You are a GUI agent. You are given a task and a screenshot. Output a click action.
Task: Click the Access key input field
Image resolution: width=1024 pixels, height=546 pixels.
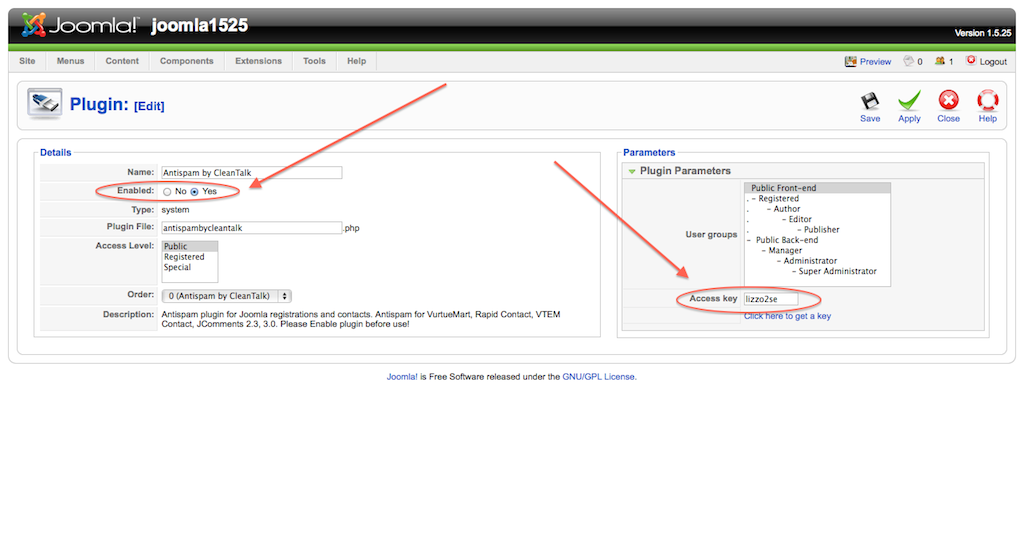(x=784, y=299)
